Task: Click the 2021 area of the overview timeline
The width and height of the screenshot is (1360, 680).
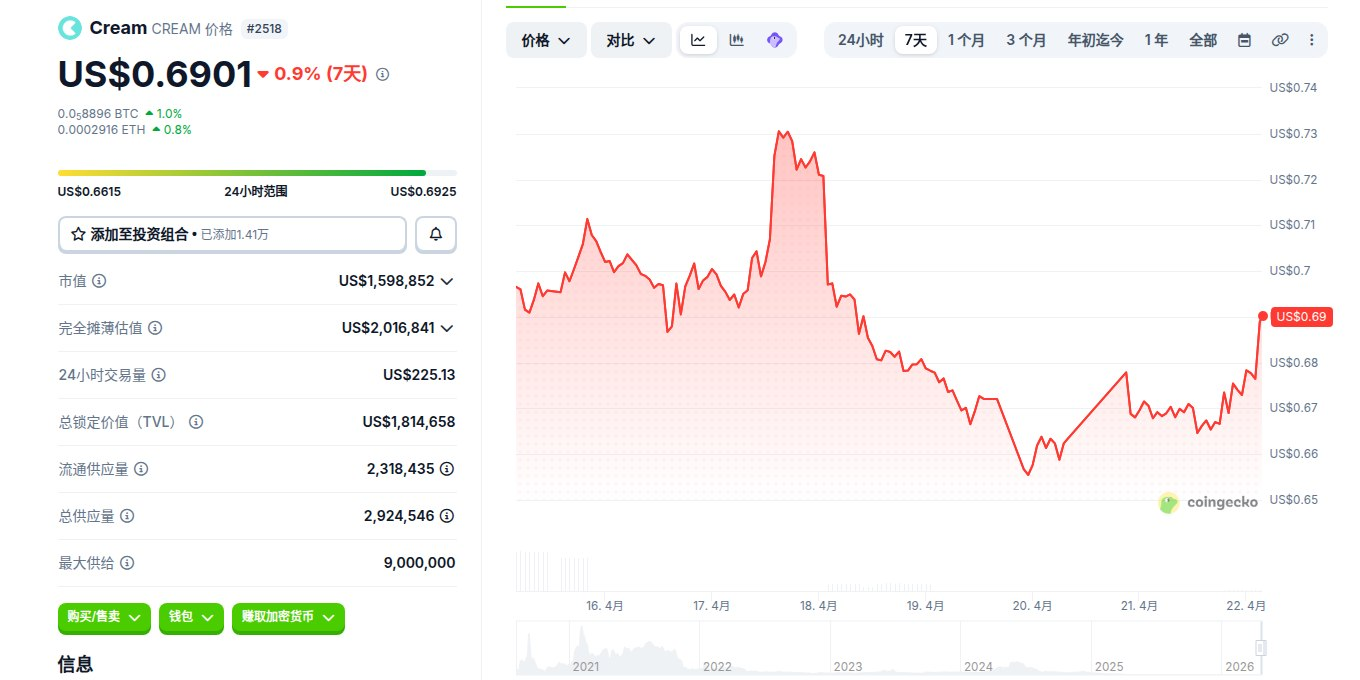Action: tap(586, 666)
